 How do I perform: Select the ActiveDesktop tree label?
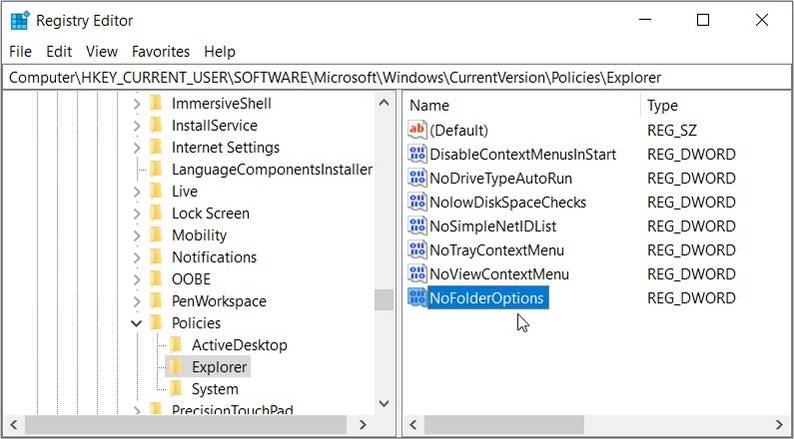pyautogui.click(x=240, y=345)
